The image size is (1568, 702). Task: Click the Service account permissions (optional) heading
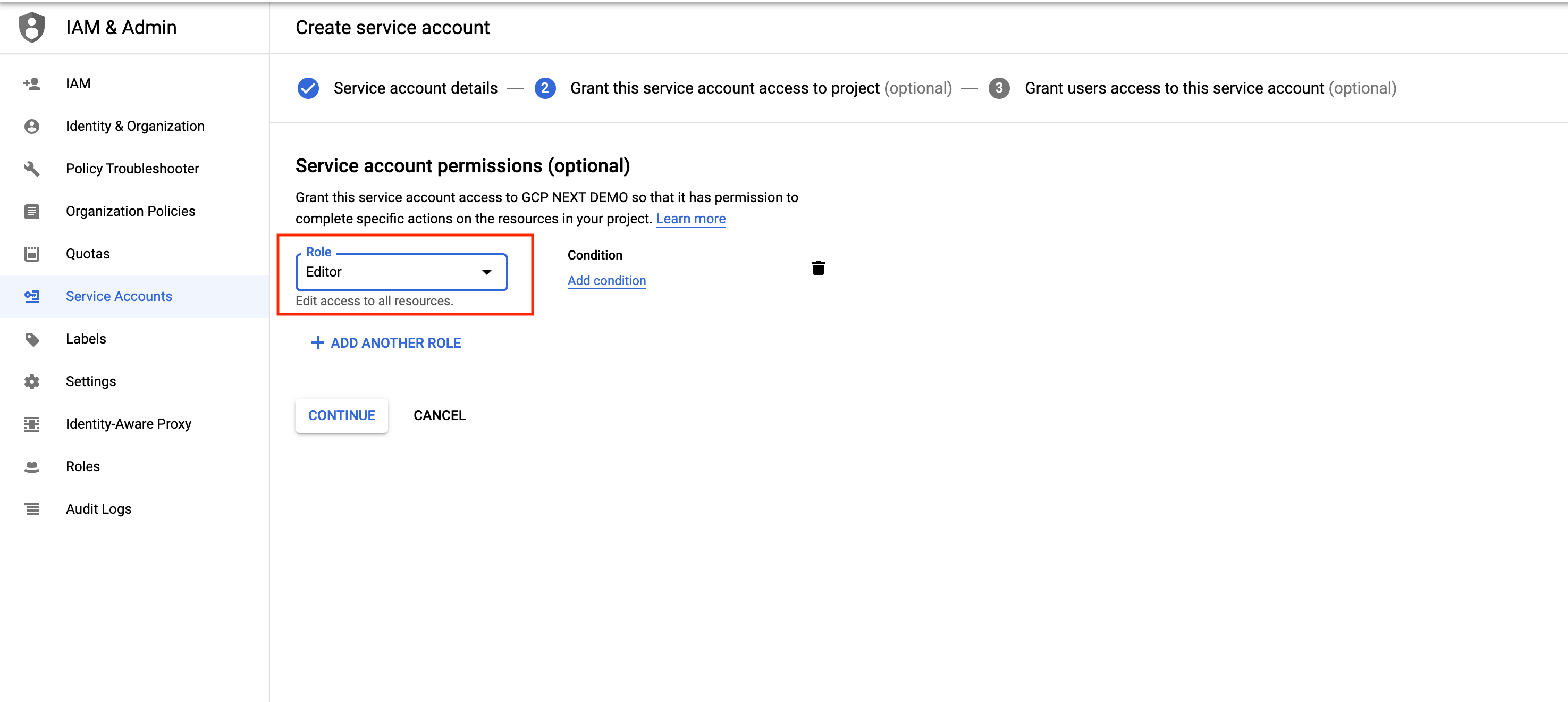(462, 165)
